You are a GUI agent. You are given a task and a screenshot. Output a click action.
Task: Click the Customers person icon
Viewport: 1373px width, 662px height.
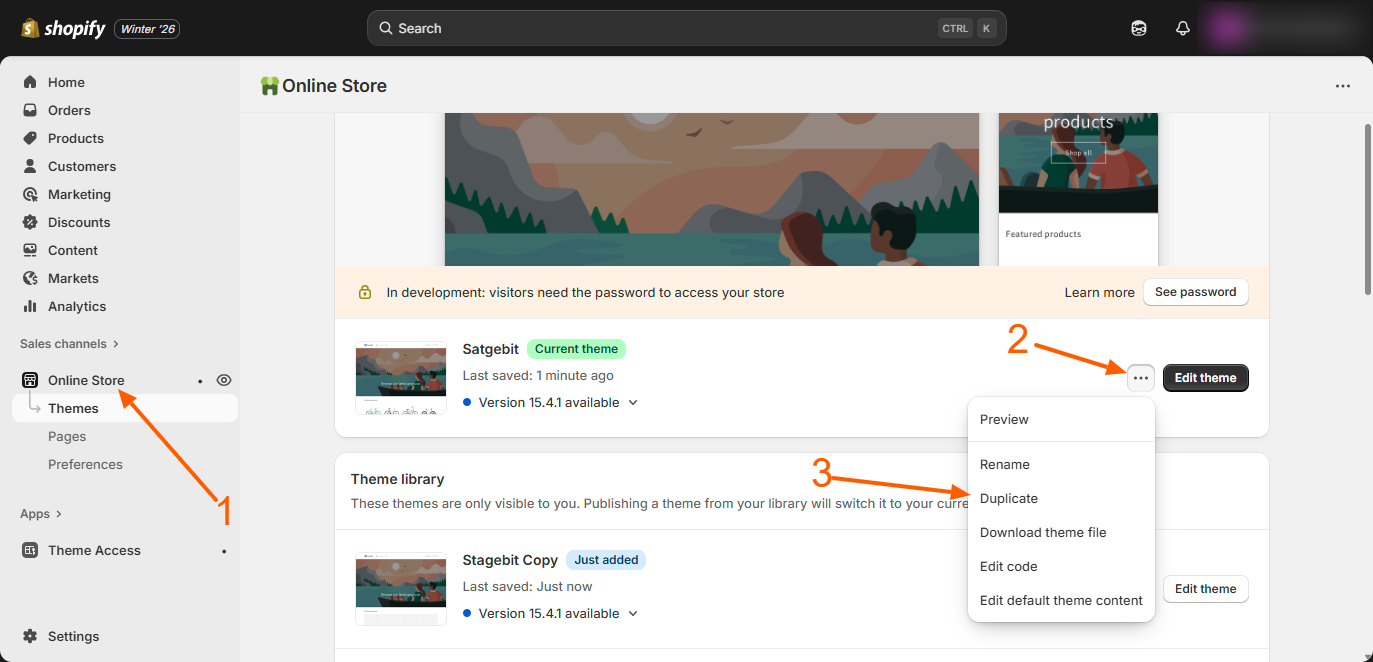coord(30,166)
